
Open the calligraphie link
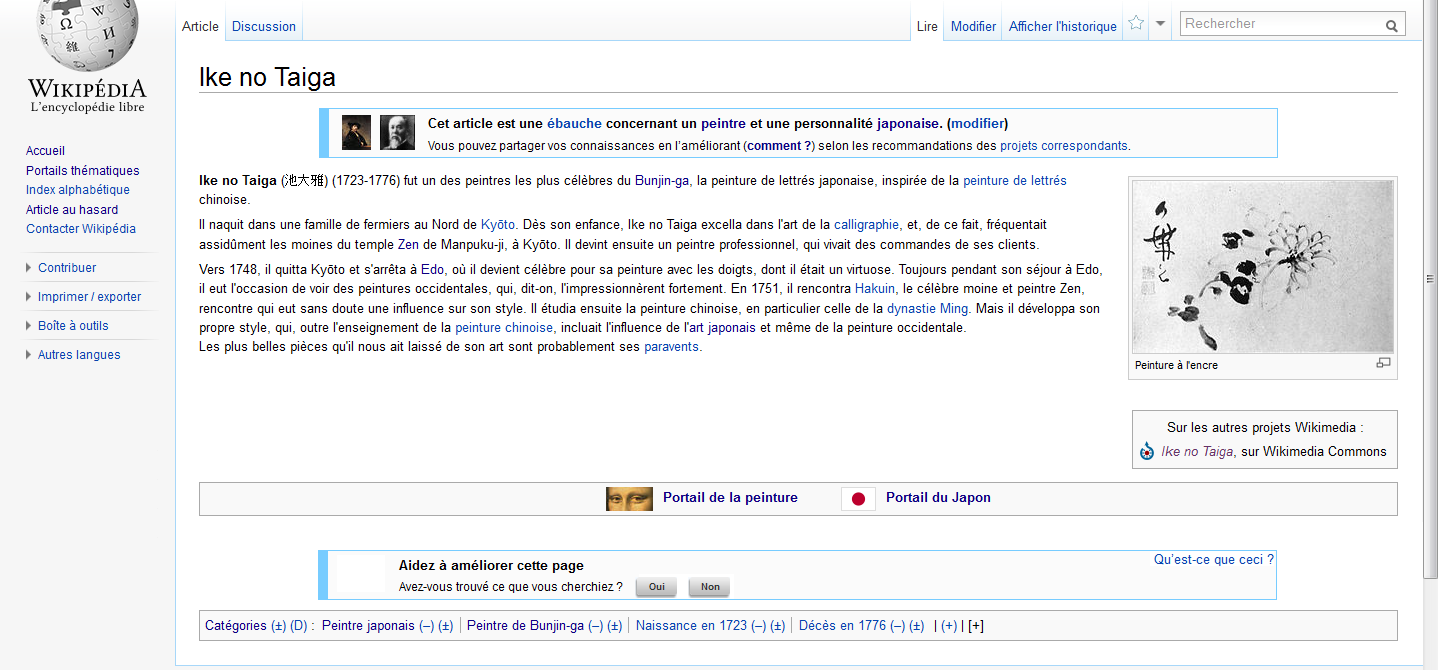[x=867, y=225]
